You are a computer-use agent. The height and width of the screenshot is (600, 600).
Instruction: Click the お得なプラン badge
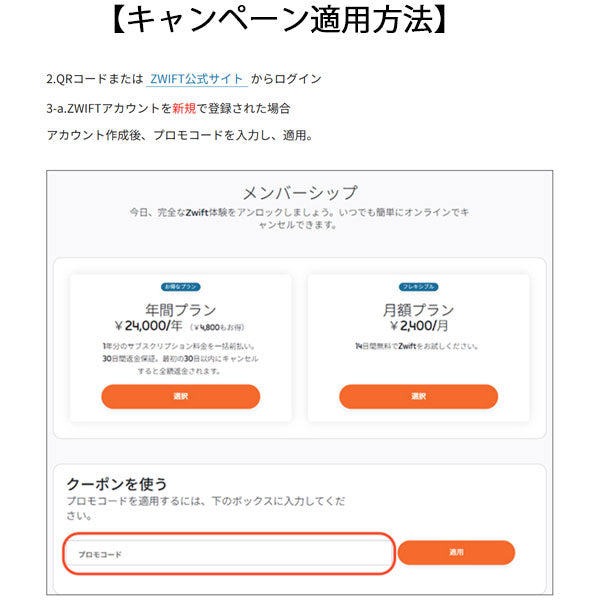181,287
